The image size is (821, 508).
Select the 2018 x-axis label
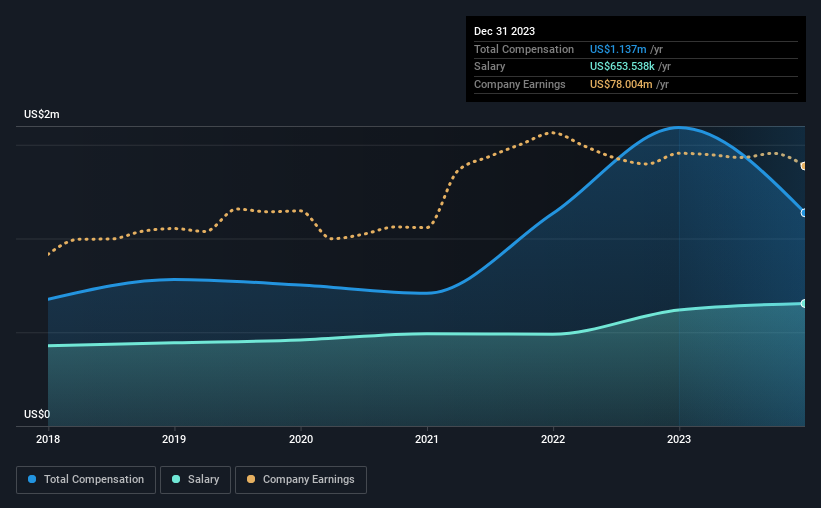pyautogui.click(x=48, y=439)
